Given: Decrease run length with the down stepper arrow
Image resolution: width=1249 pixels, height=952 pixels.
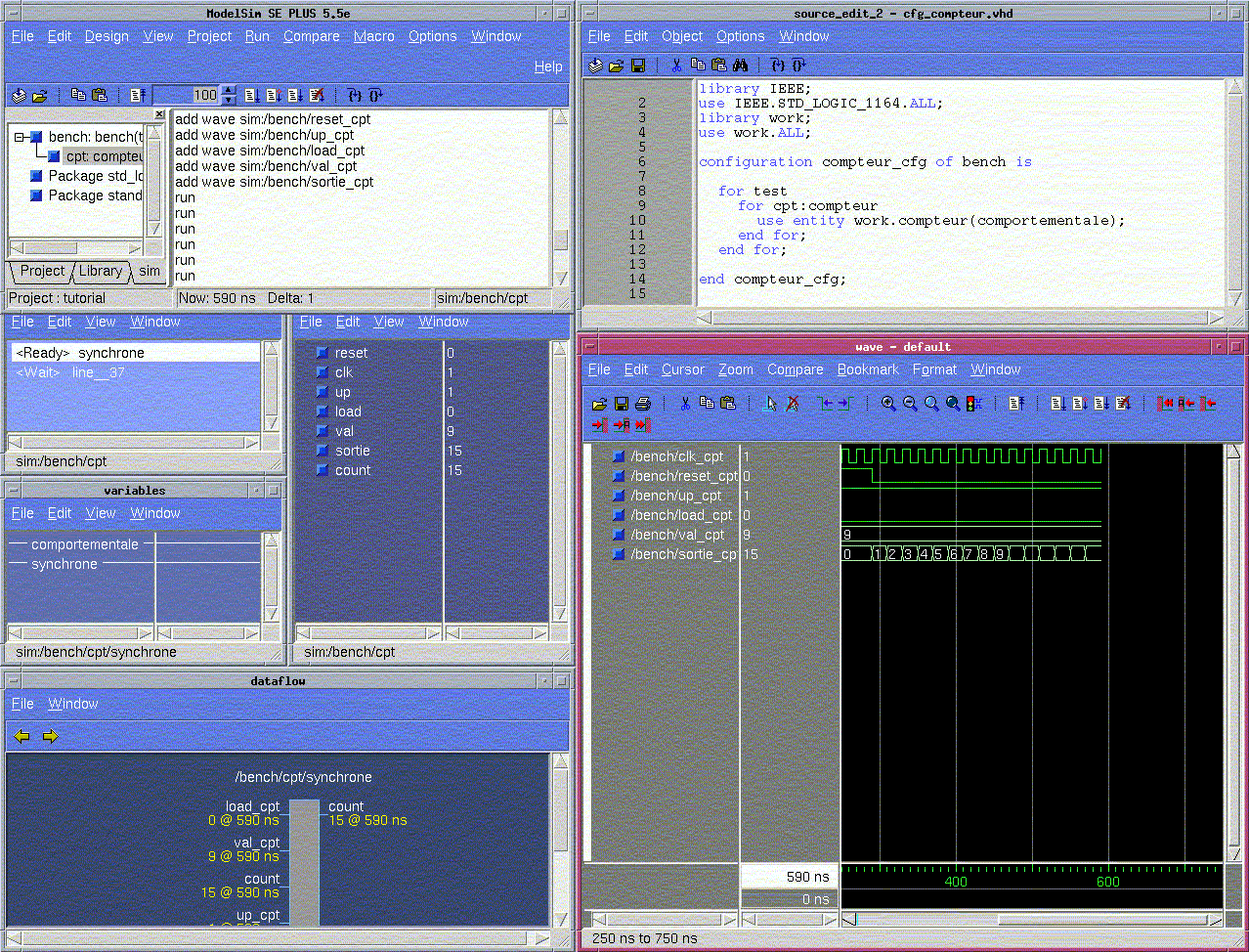Looking at the screenshot, I should [229, 100].
